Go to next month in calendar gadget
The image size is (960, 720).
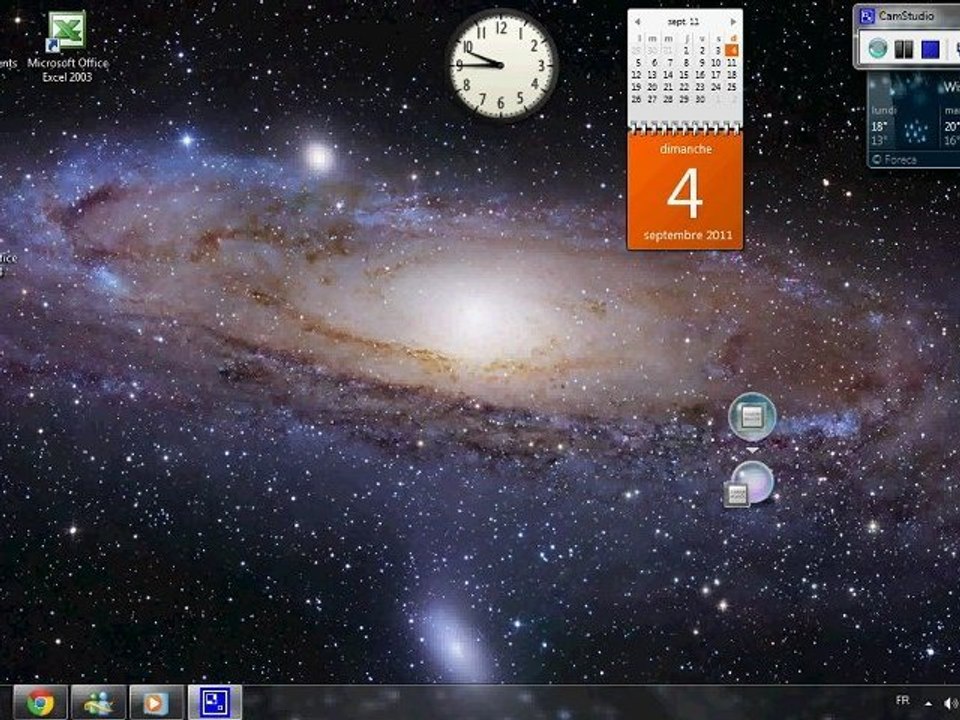(733, 21)
